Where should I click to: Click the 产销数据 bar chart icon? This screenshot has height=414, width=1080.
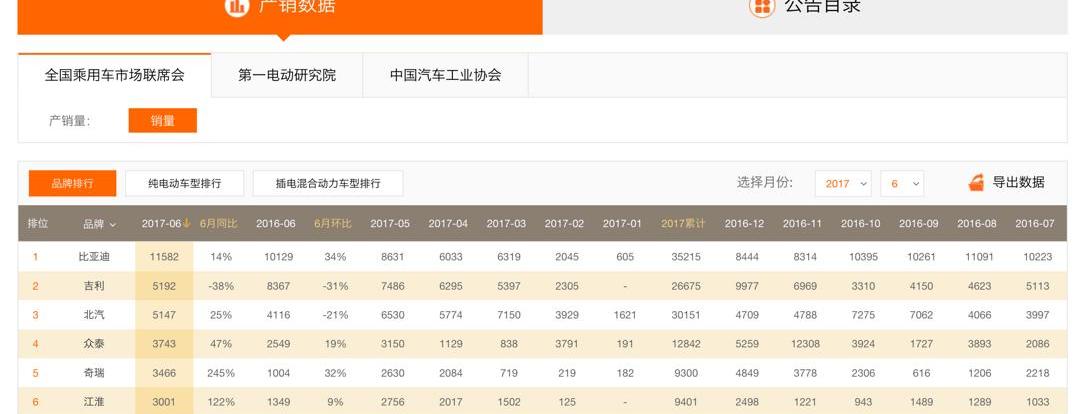click(236, 6)
